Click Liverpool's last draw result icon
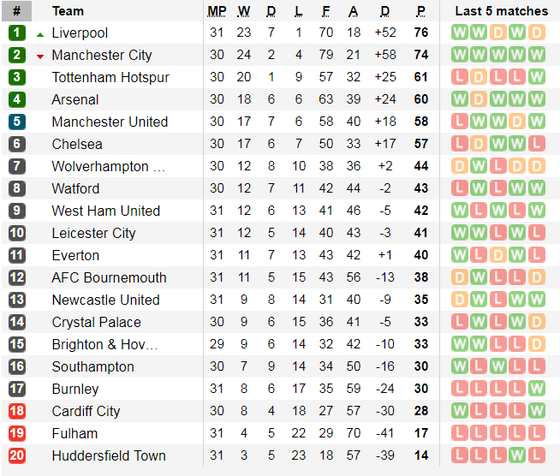The height and width of the screenshot is (476, 560). [x=536, y=32]
